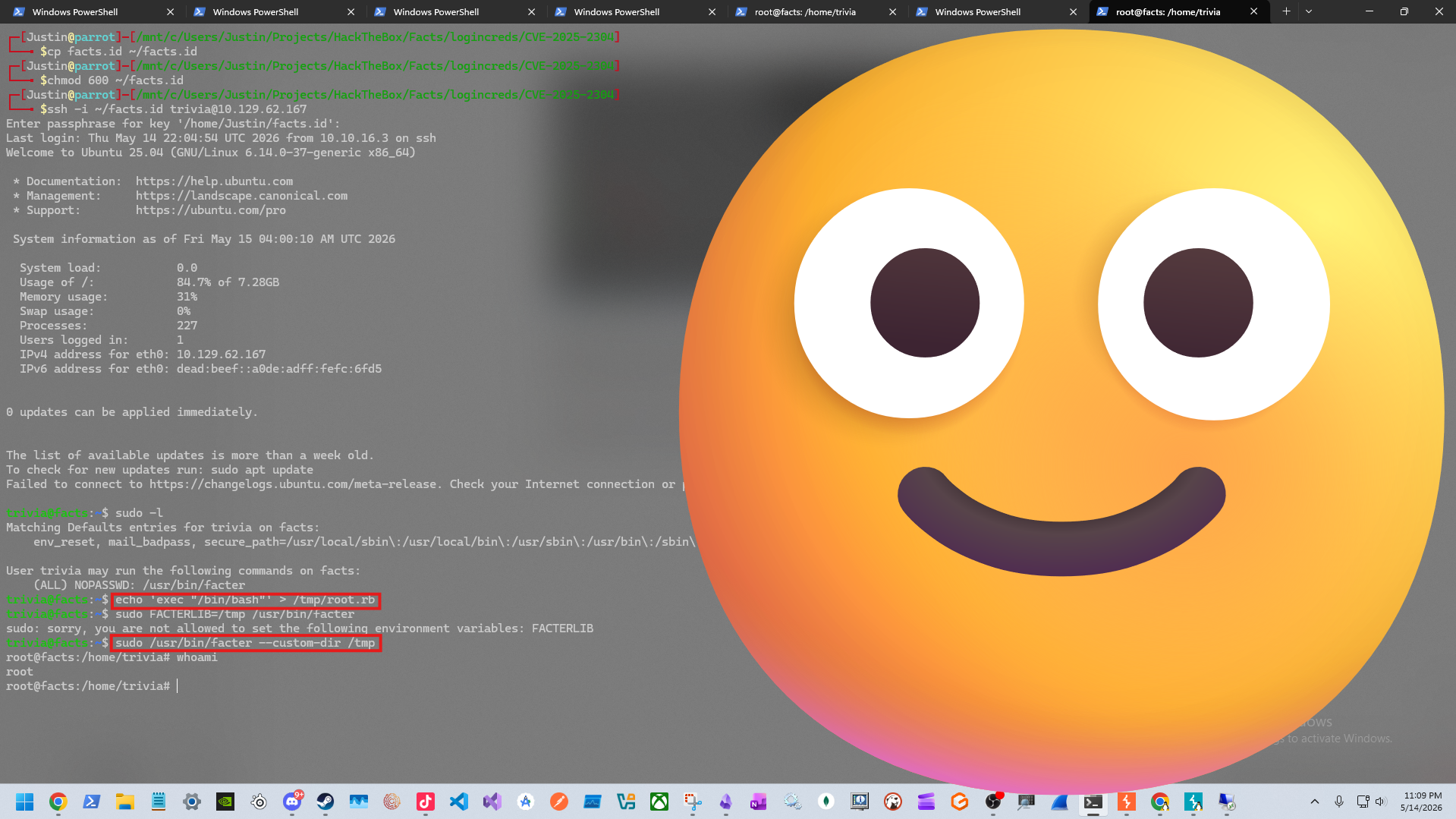The image size is (1456, 819).
Task: Open DBeaver beaver icon in taskbar
Action: click(893, 802)
